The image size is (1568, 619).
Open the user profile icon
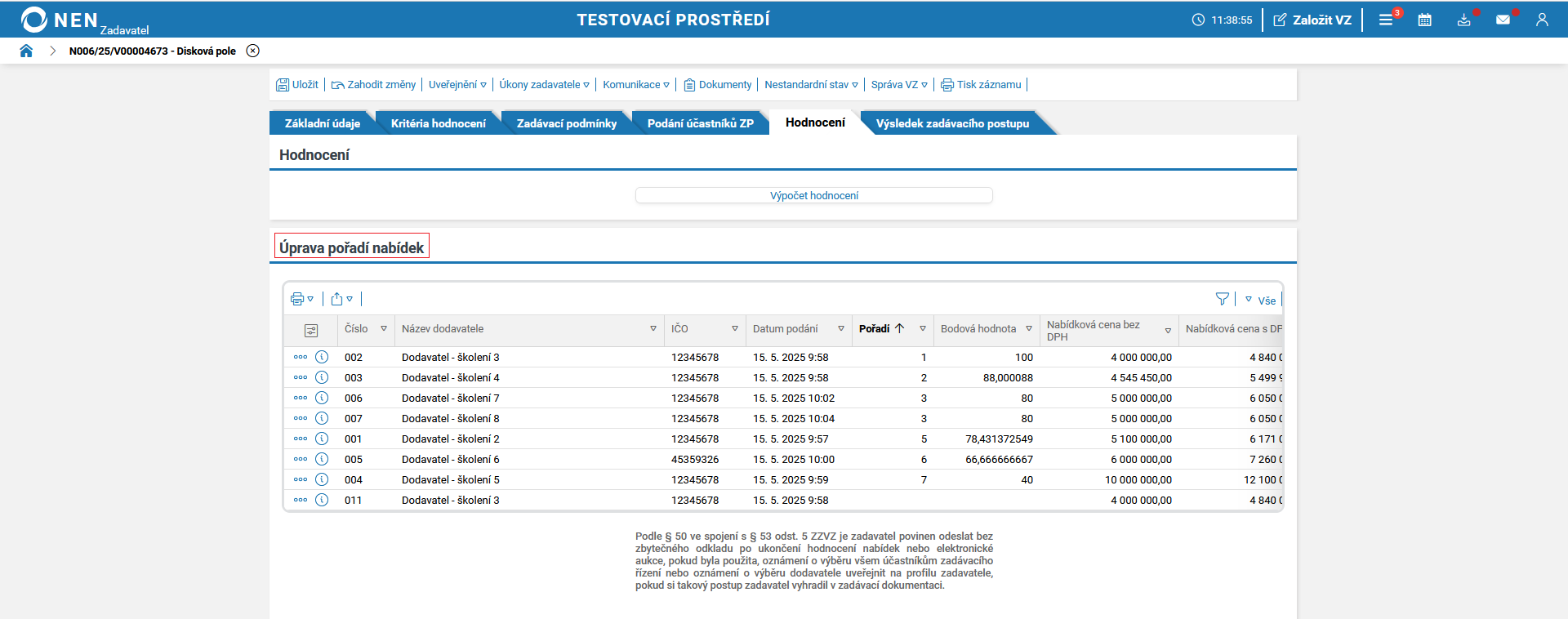(x=1542, y=20)
